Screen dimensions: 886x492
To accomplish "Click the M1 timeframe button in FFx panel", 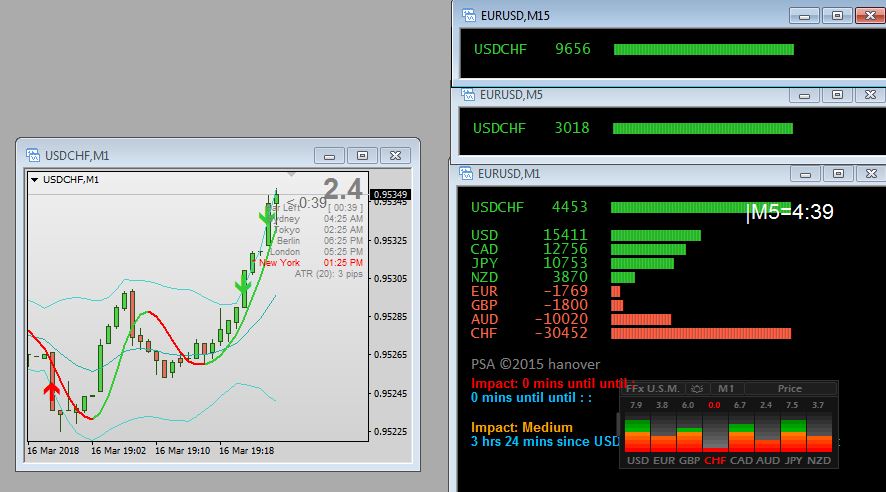I will click(x=726, y=389).
